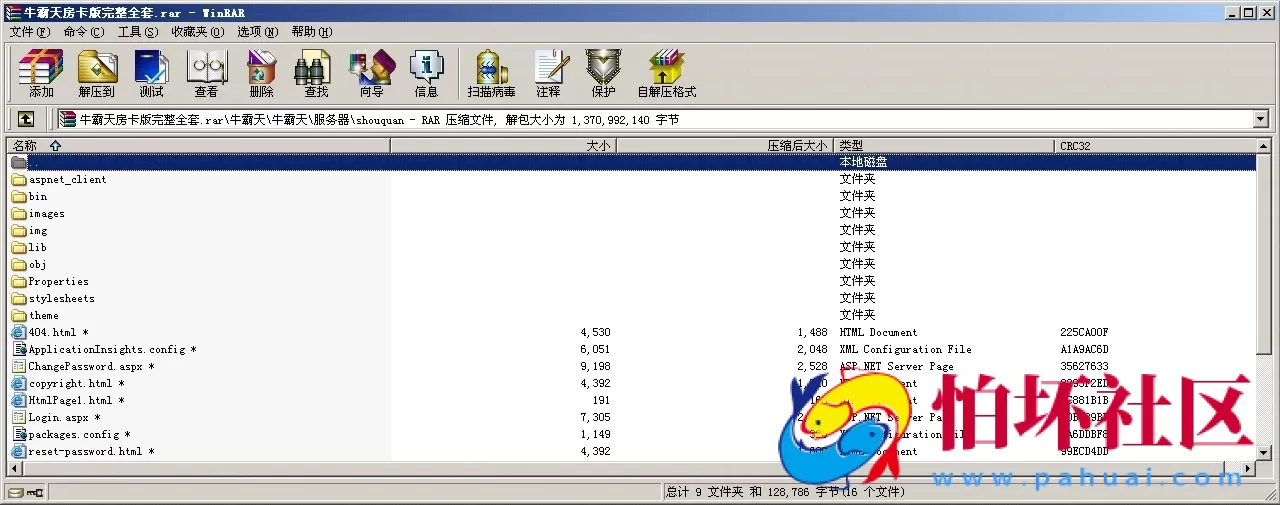Select the reset-password.html file icon

(x=19, y=451)
